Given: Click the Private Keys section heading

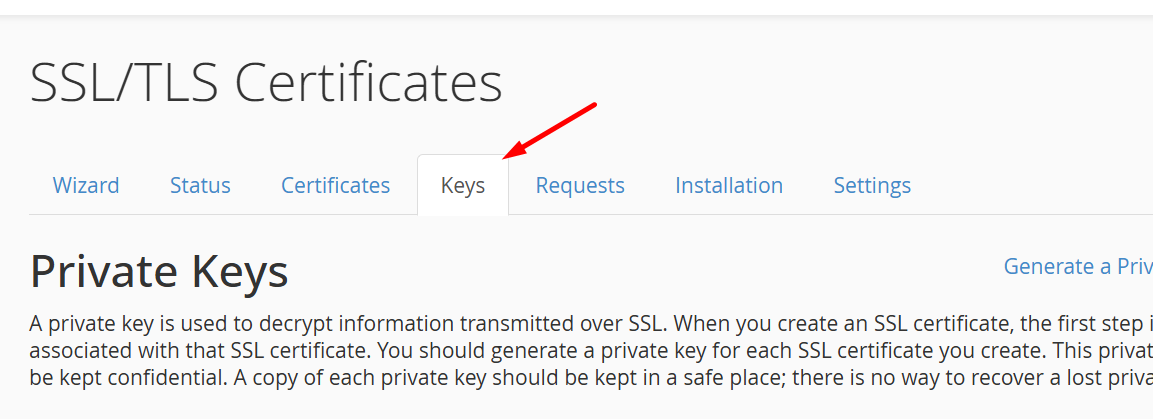Looking at the screenshot, I should pyautogui.click(x=159, y=270).
